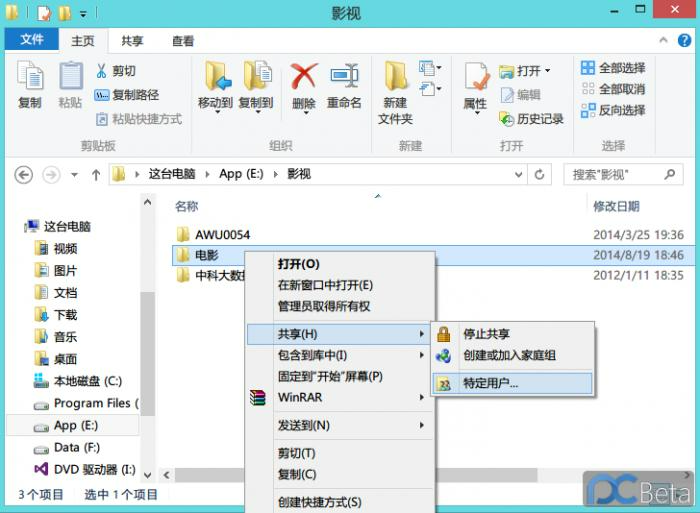Switch to the Share (共享) ribbon tab
Image resolution: width=700 pixels, height=513 pixels.
[x=132, y=41]
